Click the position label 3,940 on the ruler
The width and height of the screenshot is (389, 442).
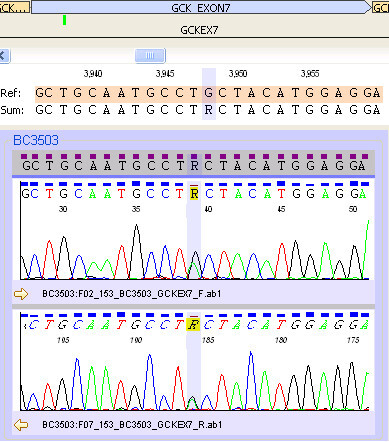93,74
